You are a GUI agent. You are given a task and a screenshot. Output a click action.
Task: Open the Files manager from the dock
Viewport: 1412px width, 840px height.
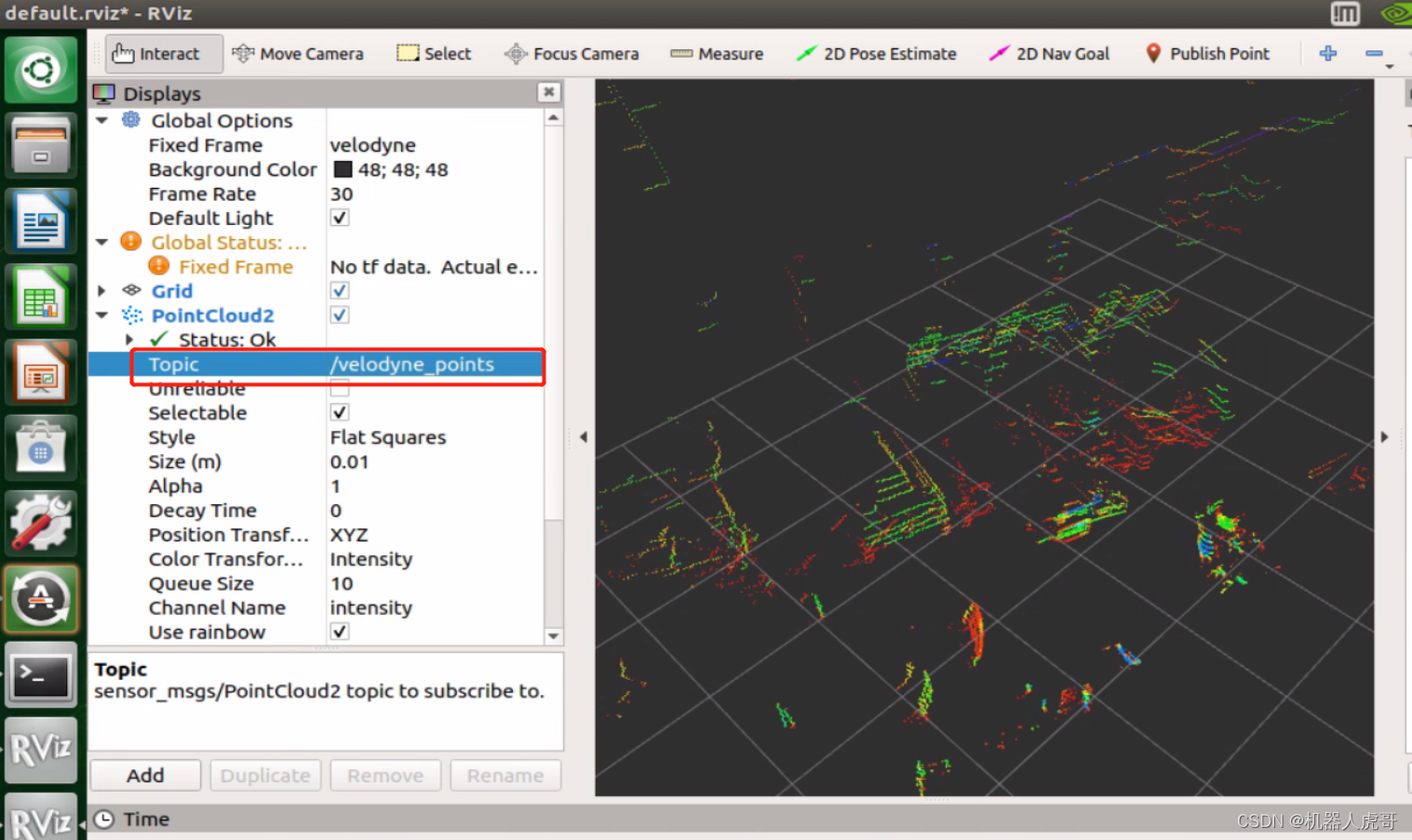pyautogui.click(x=40, y=146)
